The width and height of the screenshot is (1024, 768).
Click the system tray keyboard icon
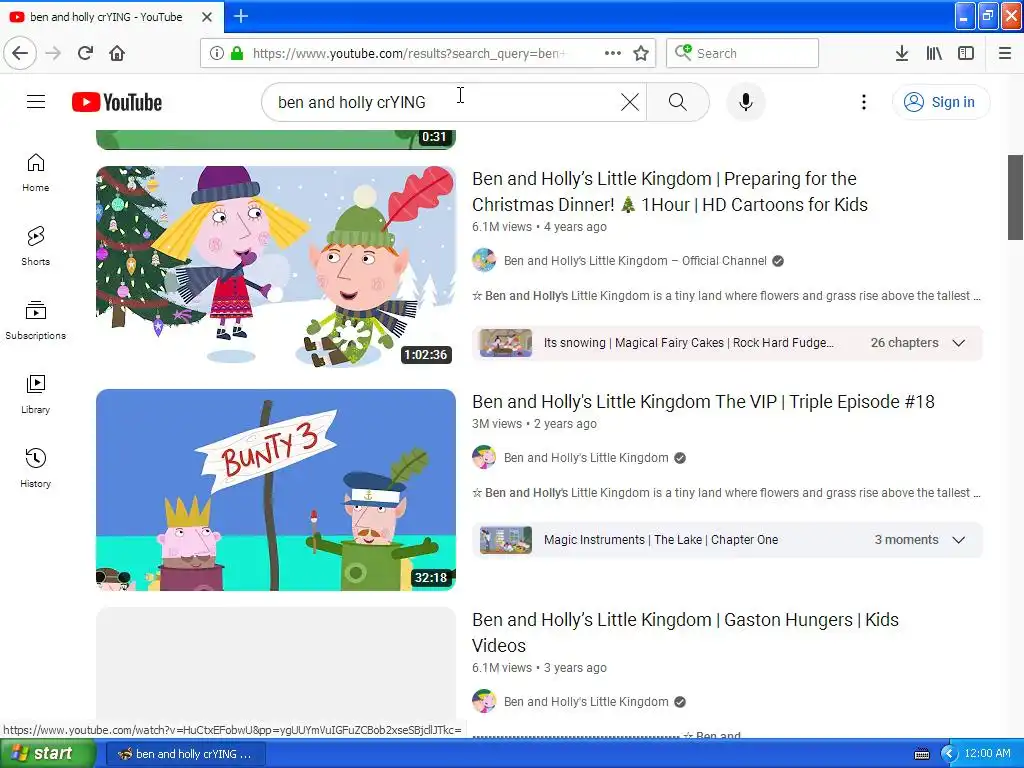(x=922, y=754)
